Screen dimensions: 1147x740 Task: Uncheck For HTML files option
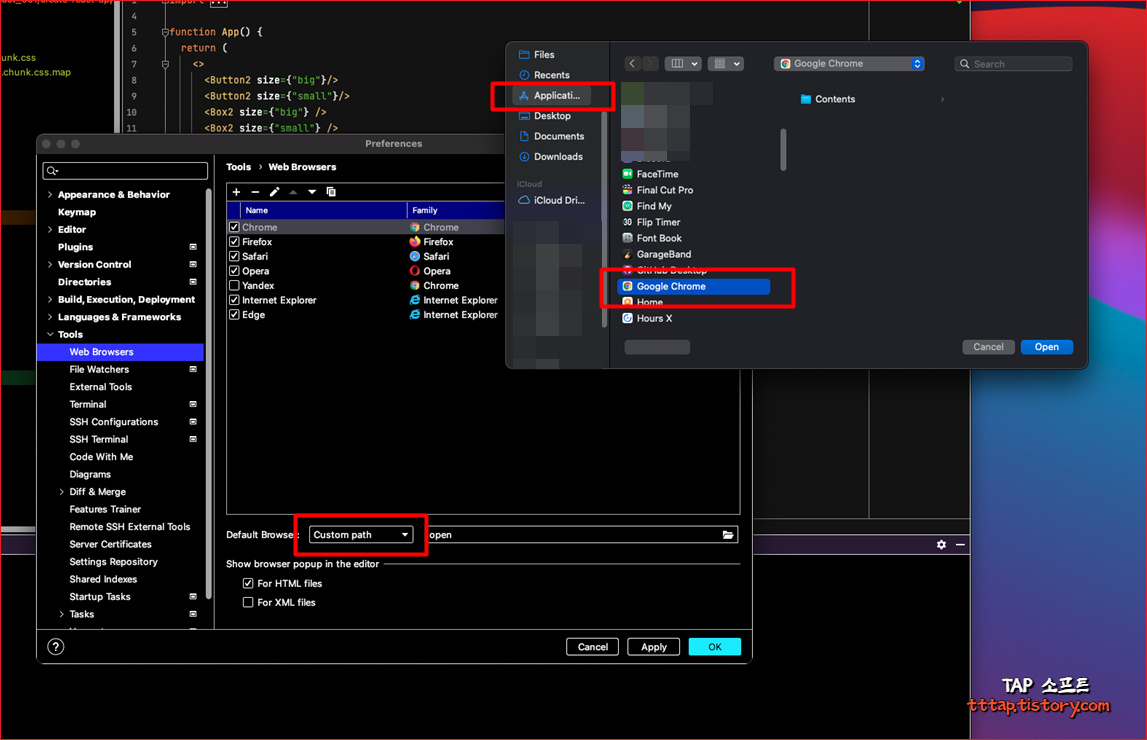(248, 584)
